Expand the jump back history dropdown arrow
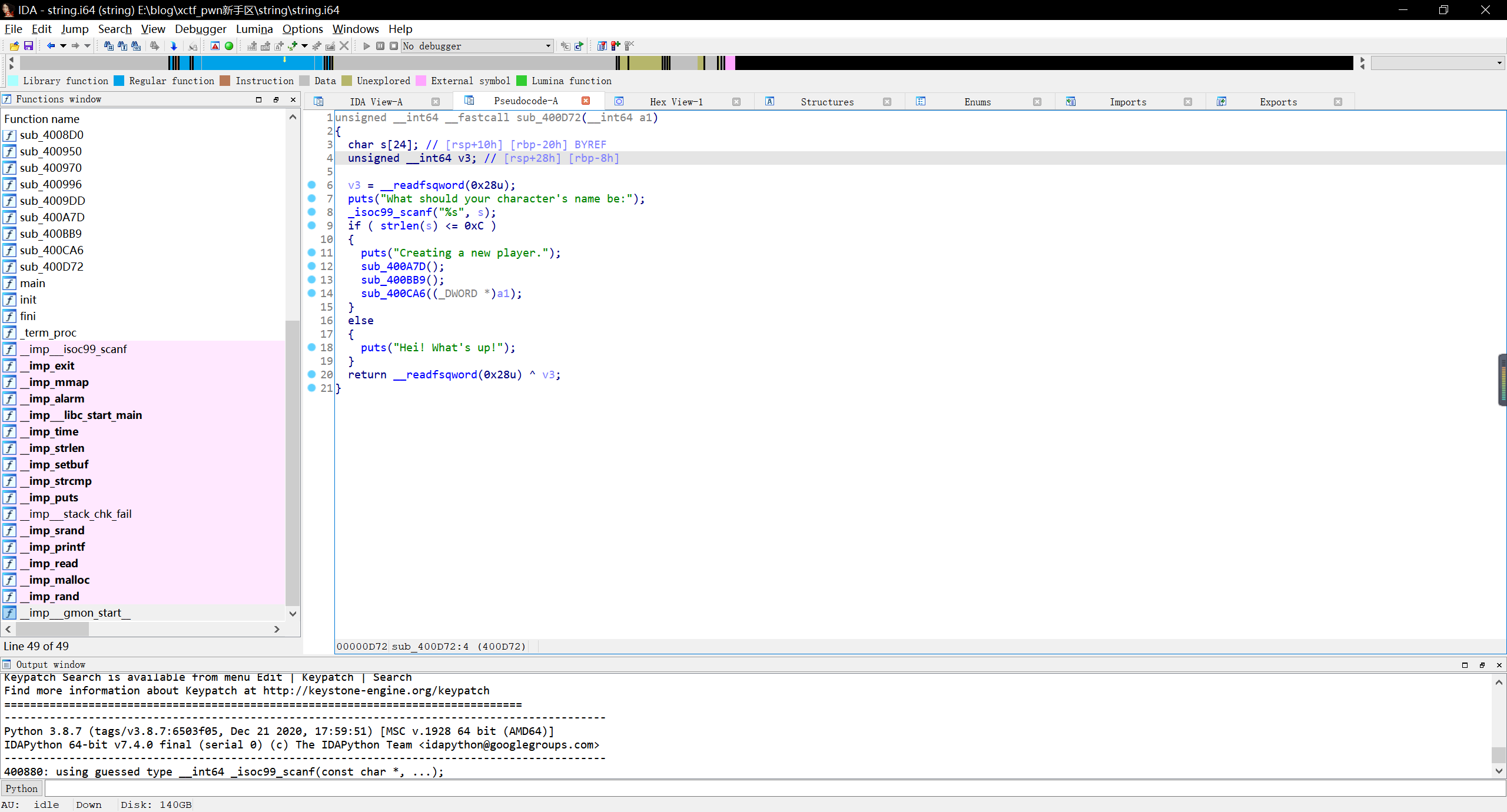1507x812 pixels. click(x=63, y=46)
